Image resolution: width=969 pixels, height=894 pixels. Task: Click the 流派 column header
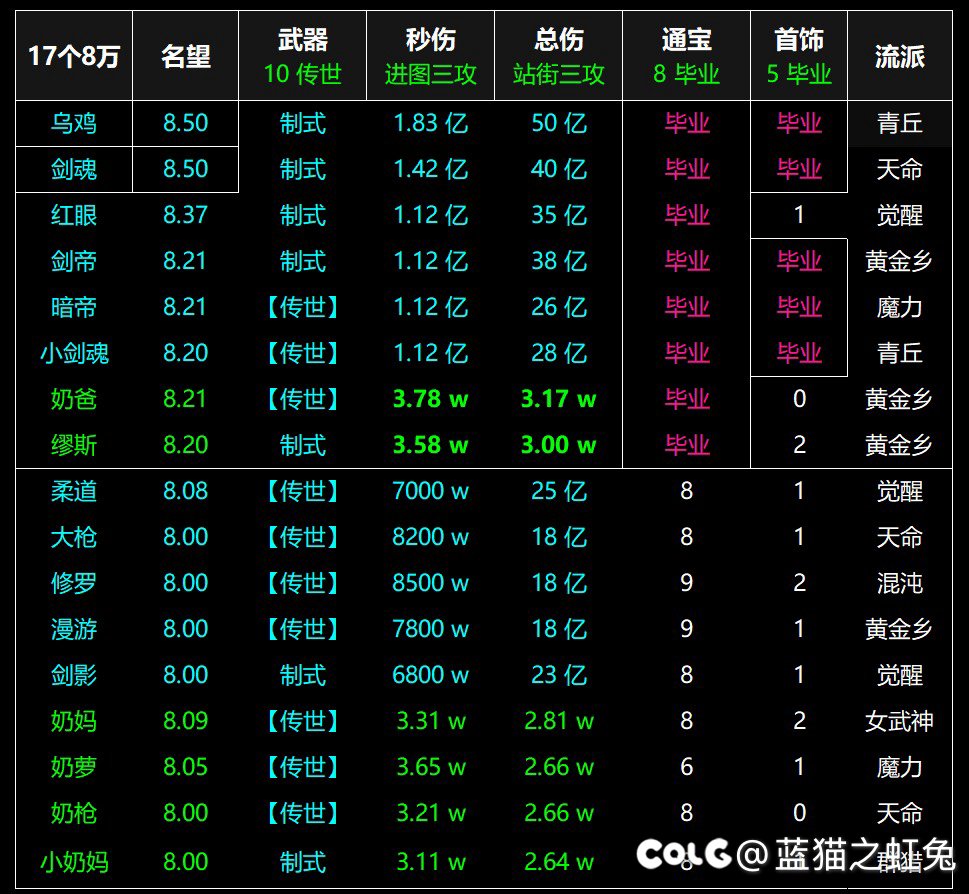pos(899,55)
